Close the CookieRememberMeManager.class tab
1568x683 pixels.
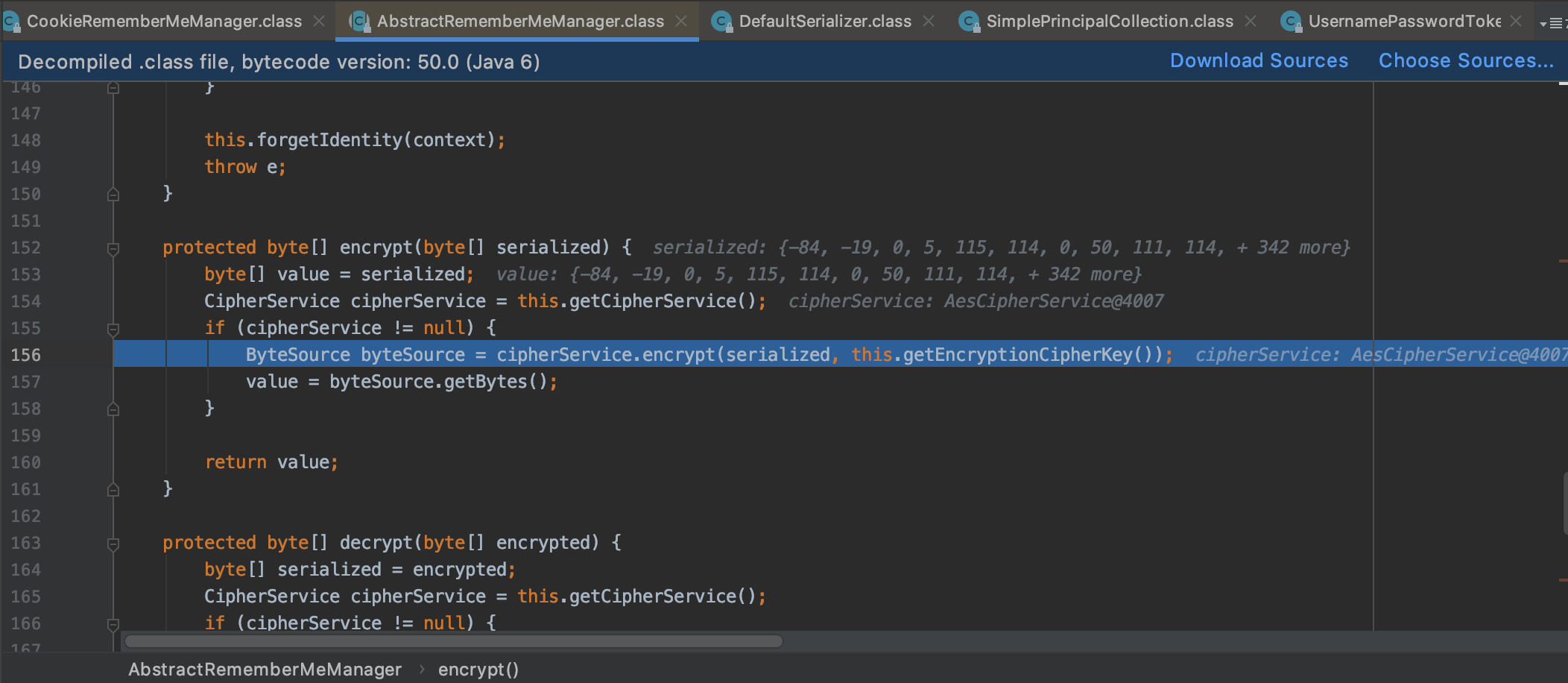pyautogui.click(x=319, y=21)
